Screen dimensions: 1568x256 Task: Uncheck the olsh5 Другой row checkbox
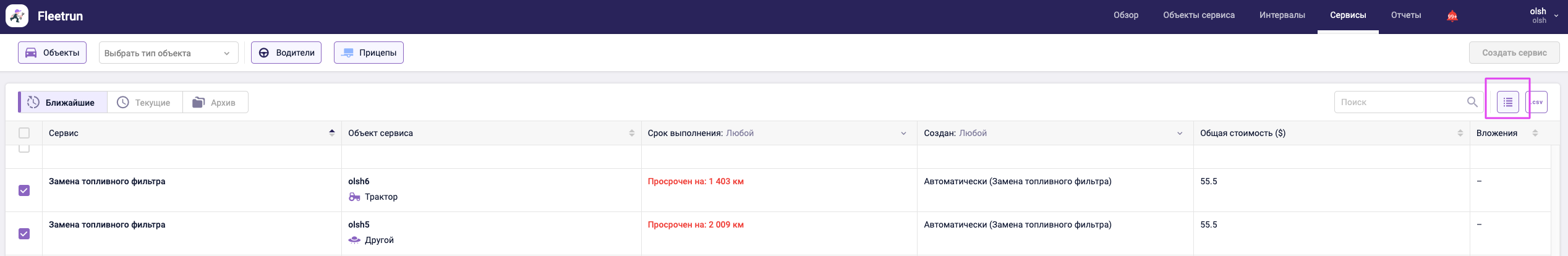click(24, 234)
